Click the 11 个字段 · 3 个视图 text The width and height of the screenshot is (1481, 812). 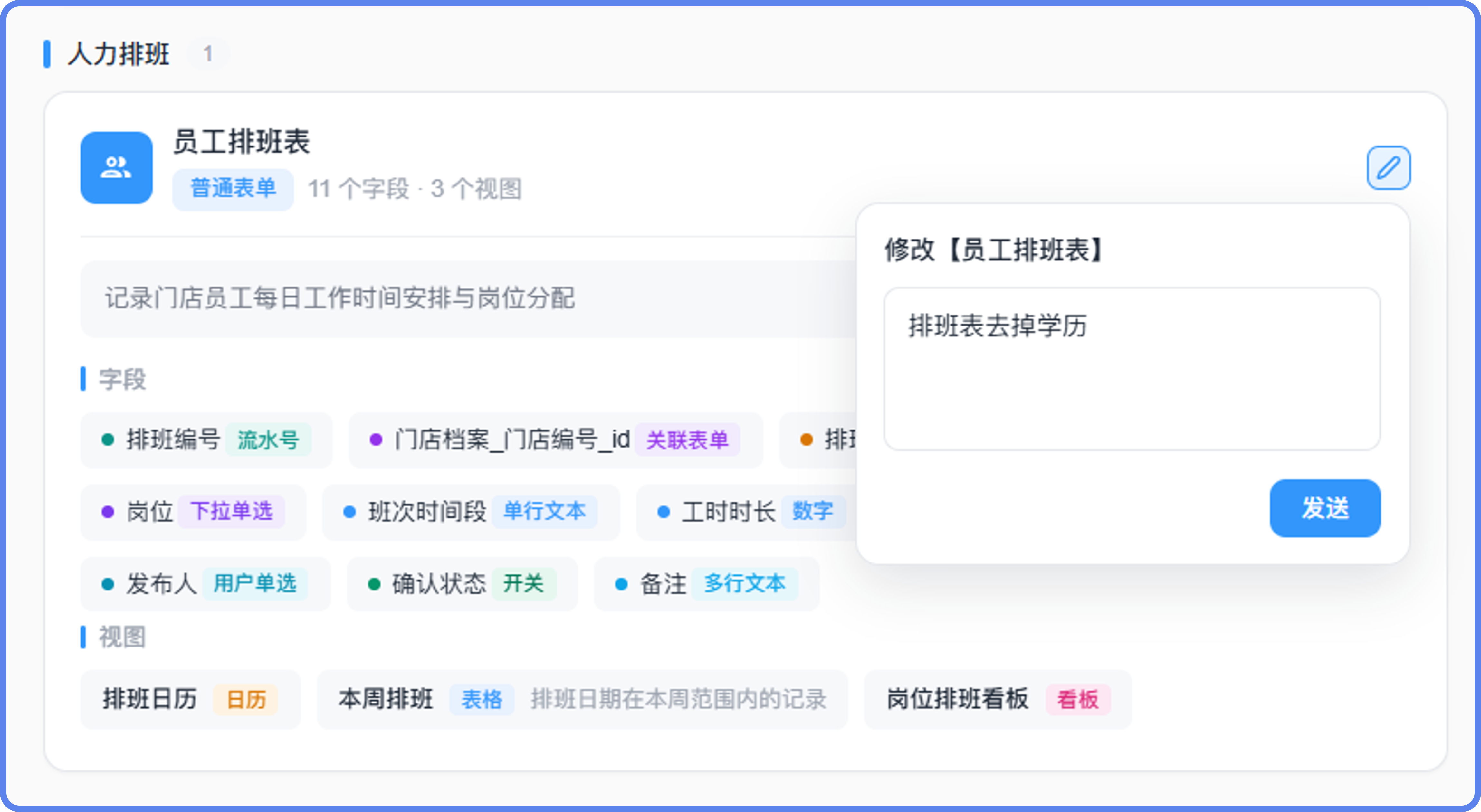point(415,189)
